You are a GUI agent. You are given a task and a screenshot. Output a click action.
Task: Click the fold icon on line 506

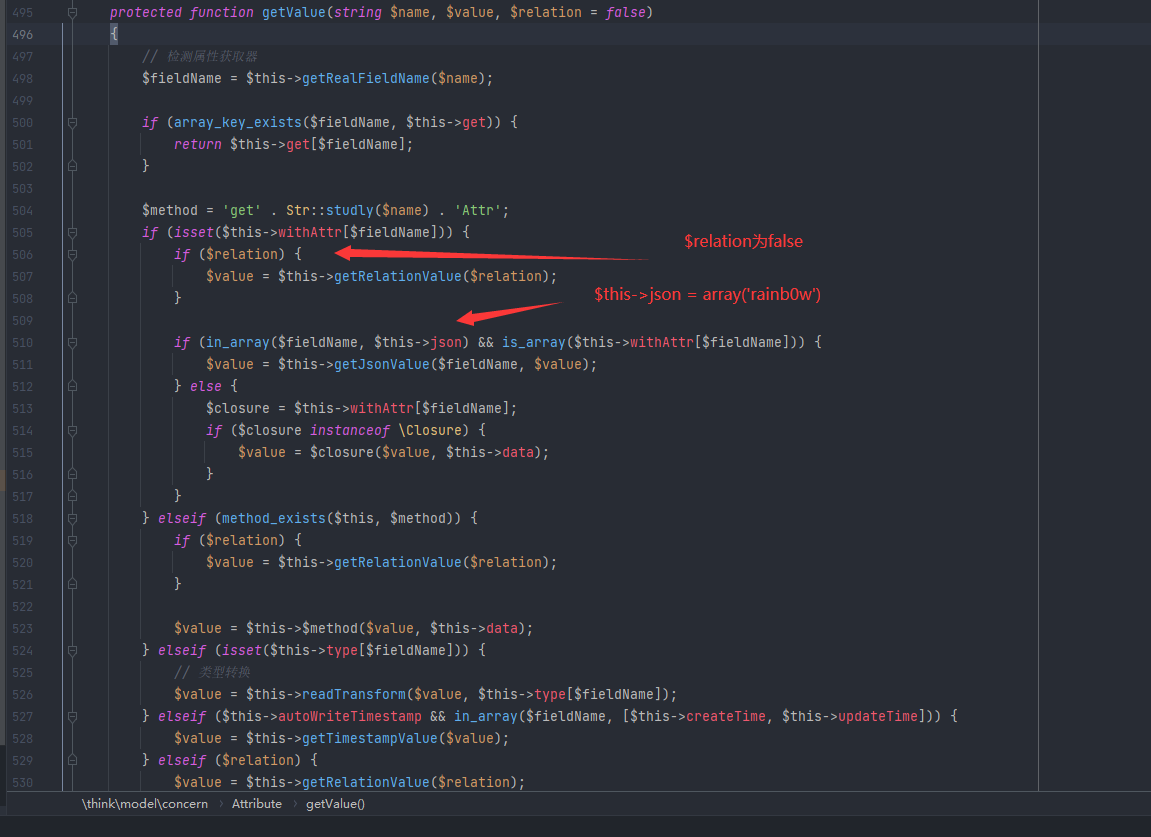tap(72, 254)
